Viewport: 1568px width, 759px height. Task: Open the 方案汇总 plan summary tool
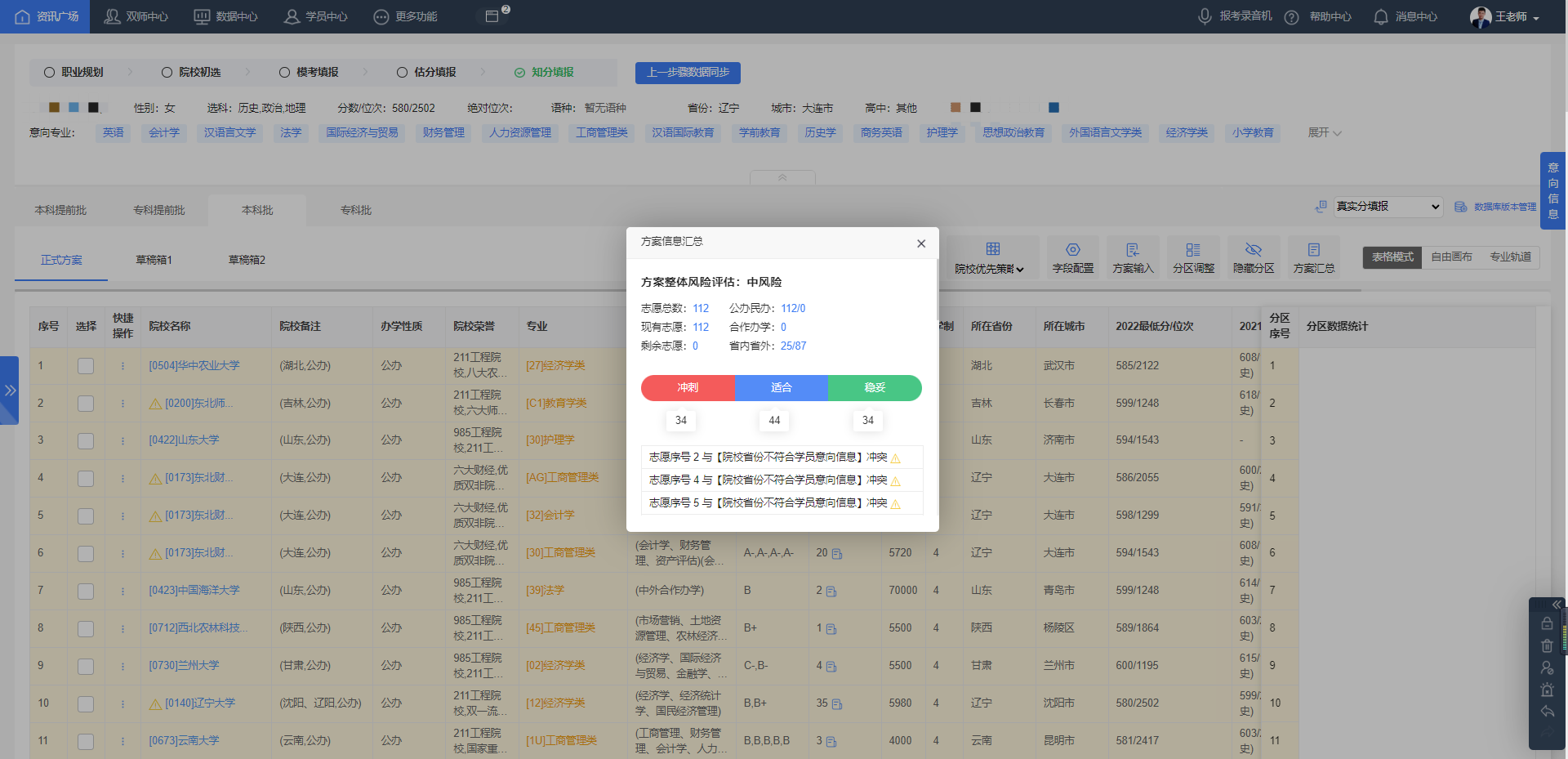click(1313, 257)
